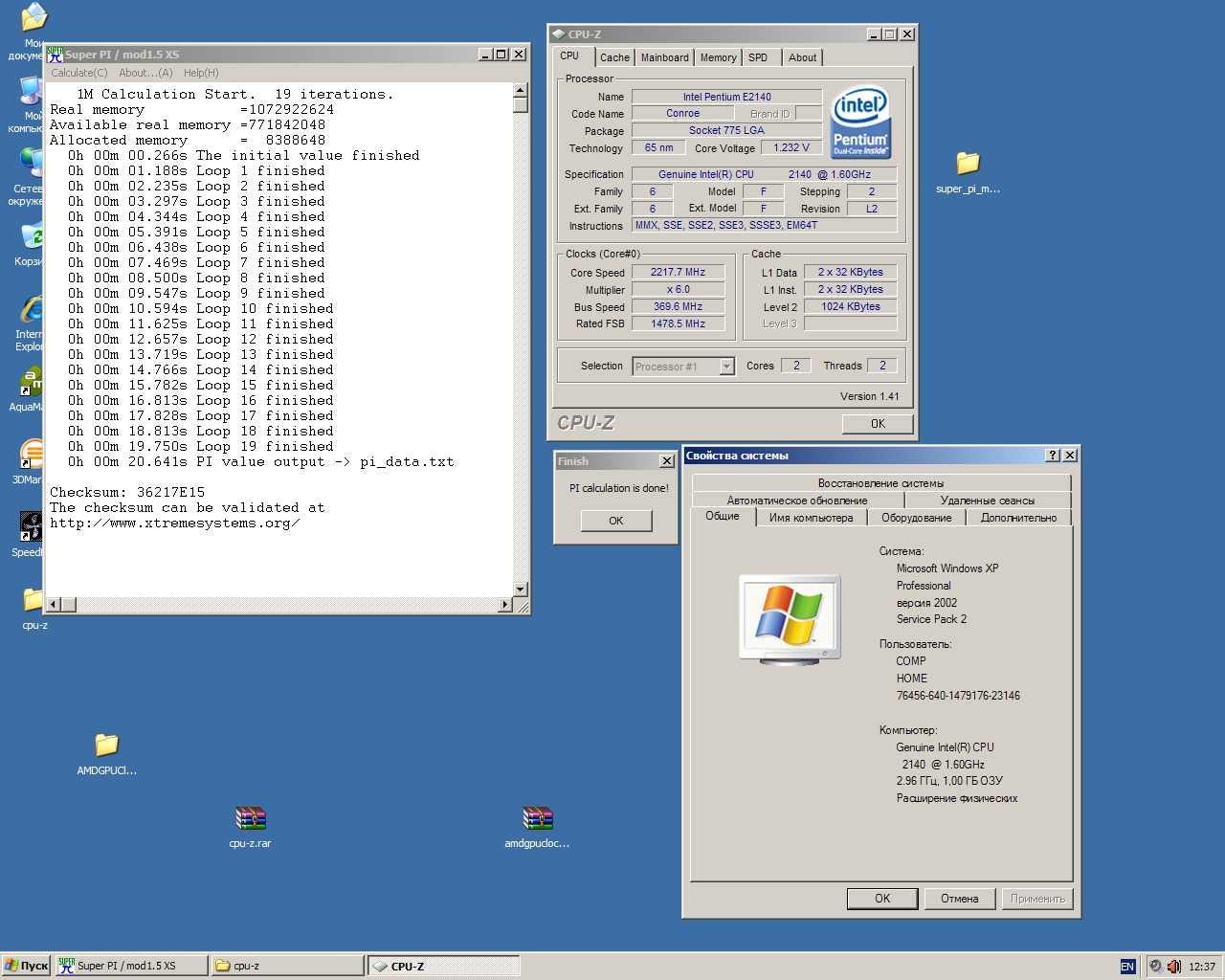
Task: Open the AMDGPUClock folder on desktop
Action: click(106, 745)
